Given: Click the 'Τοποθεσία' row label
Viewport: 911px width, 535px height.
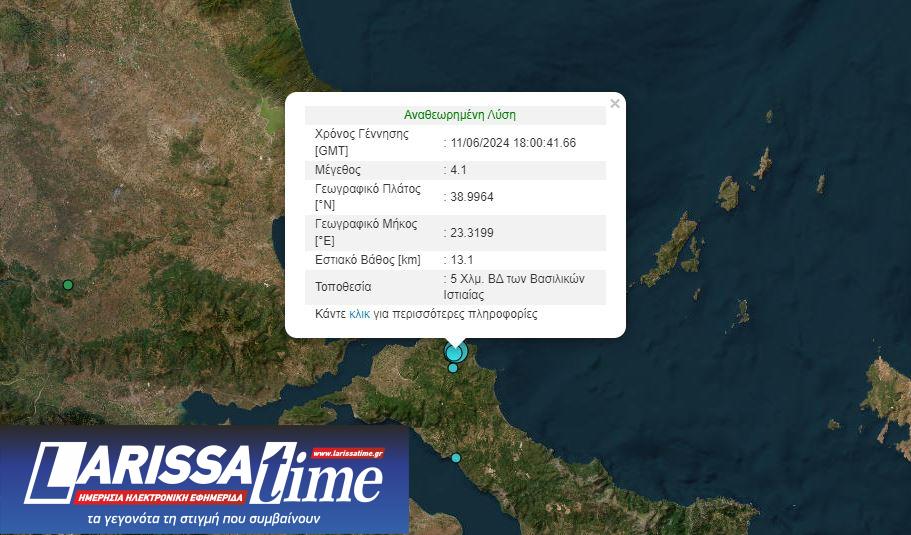Looking at the screenshot, I should pos(343,287).
